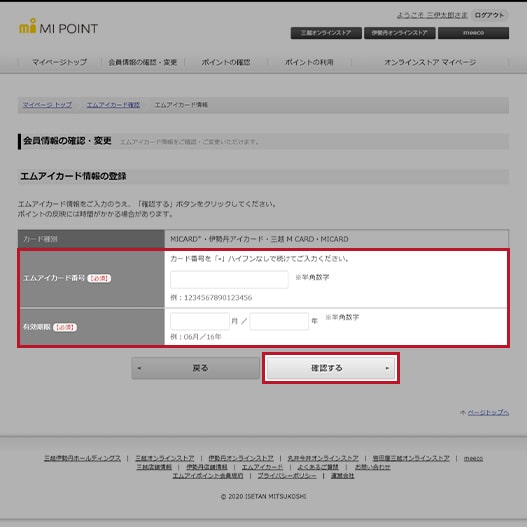Go to マイページトップ navigation tab

pyautogui.click(x=59, y=62)
